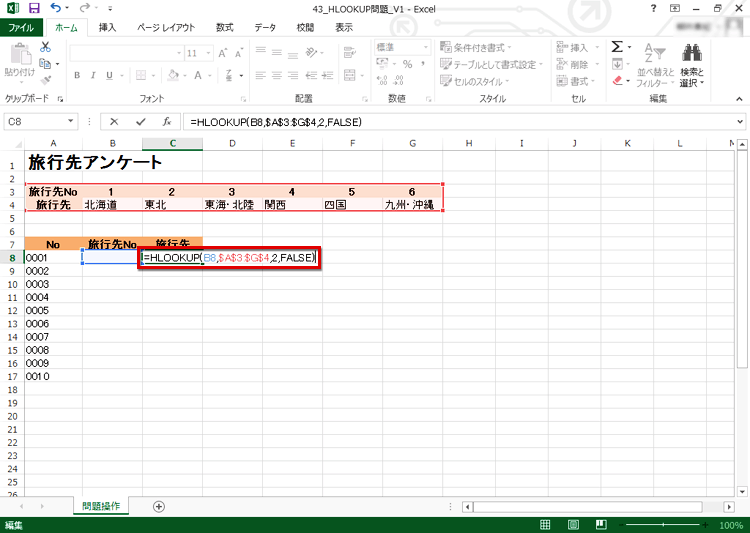Image resolution: width=750 pixels, height=533 pixels.
Task: Increase font size with large A icon
Action: point(222,53)
